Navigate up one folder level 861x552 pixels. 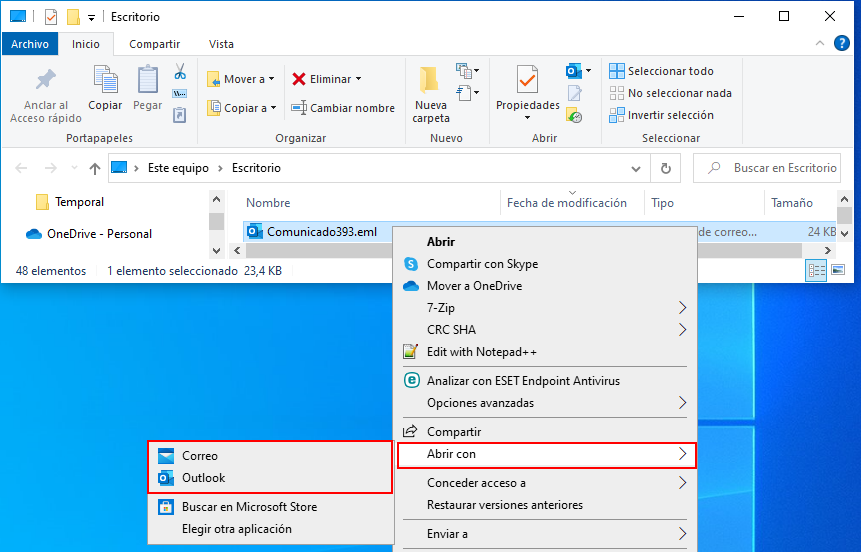coord(95,168)
